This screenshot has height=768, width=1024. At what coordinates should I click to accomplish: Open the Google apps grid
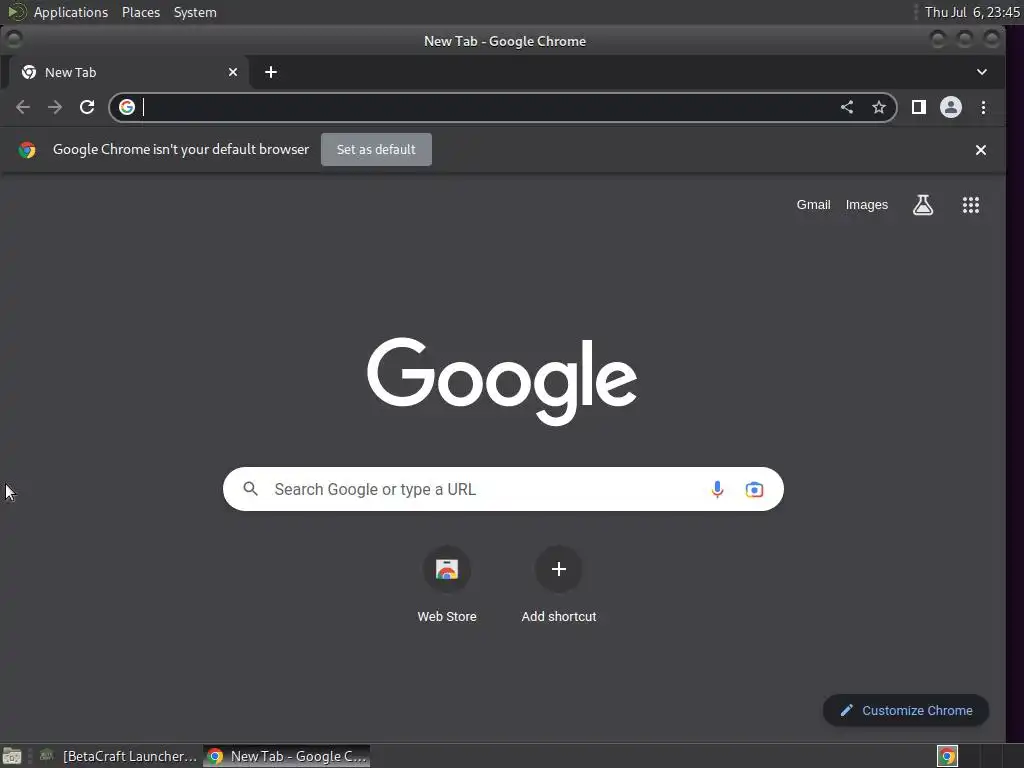(971, 205)
